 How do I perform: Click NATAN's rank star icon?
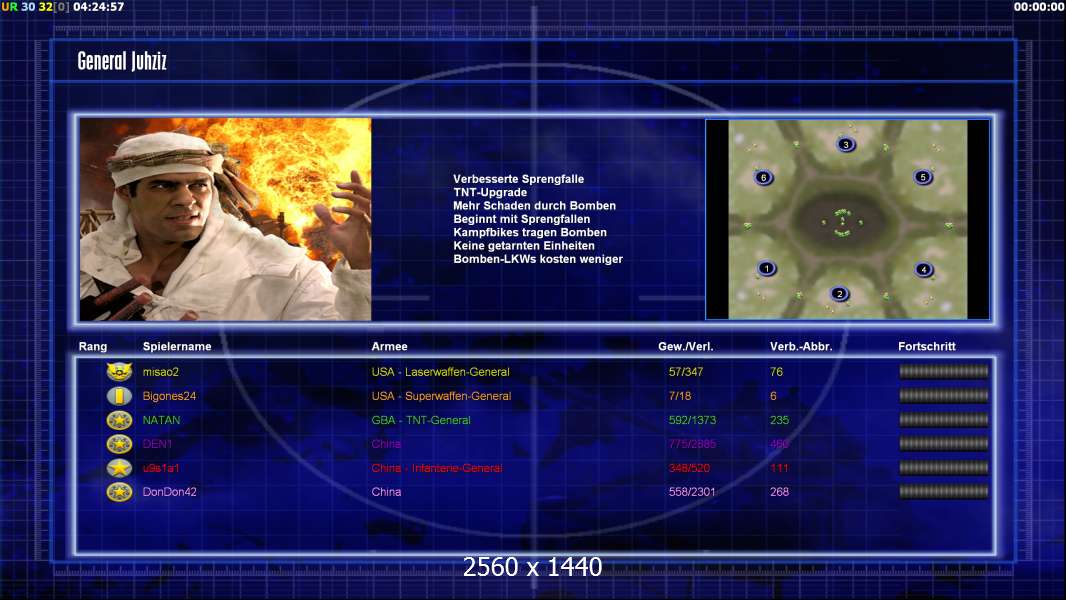119,420
